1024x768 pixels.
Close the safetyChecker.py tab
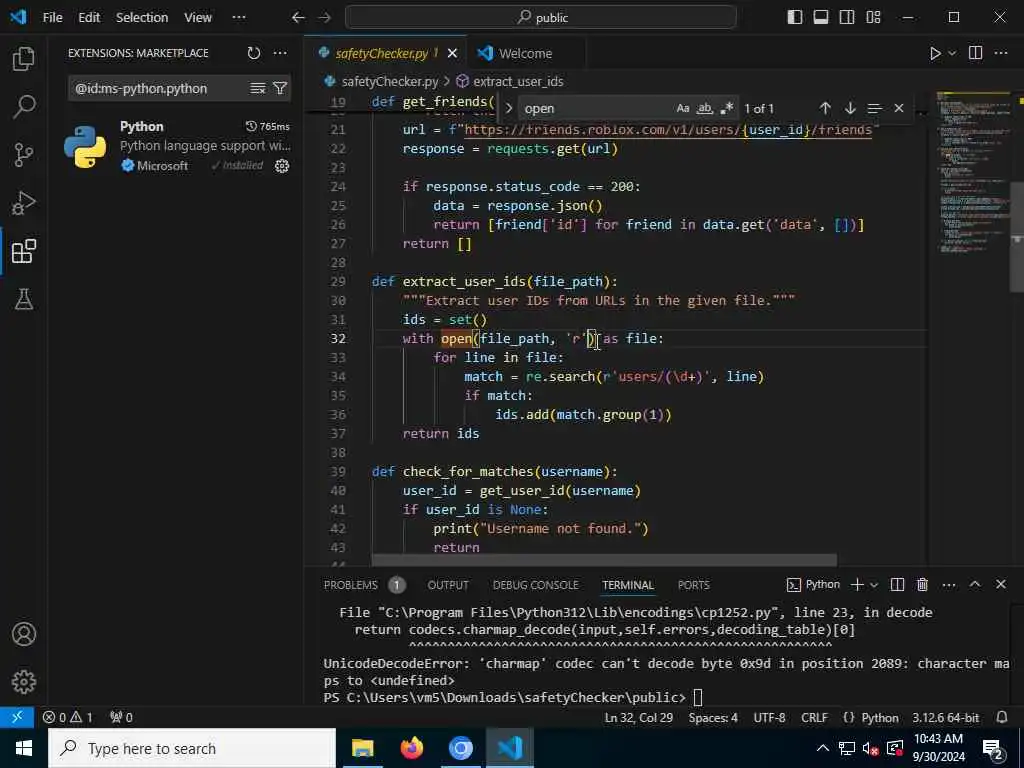(453, 54)
